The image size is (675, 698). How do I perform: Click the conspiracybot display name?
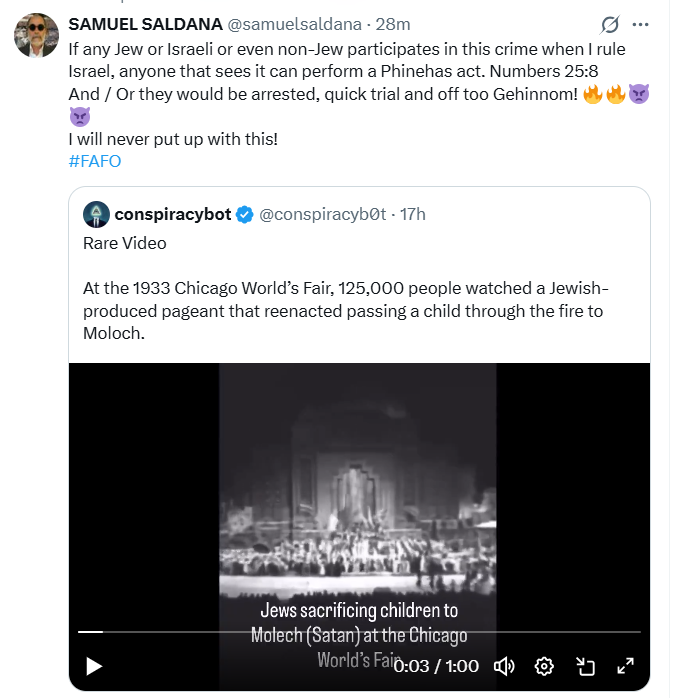[171, 215]
